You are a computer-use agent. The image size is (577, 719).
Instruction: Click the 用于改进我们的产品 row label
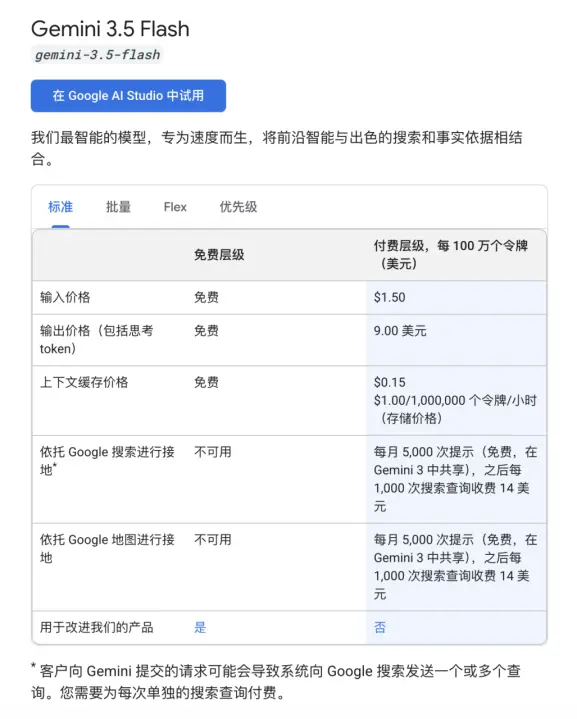96,627
